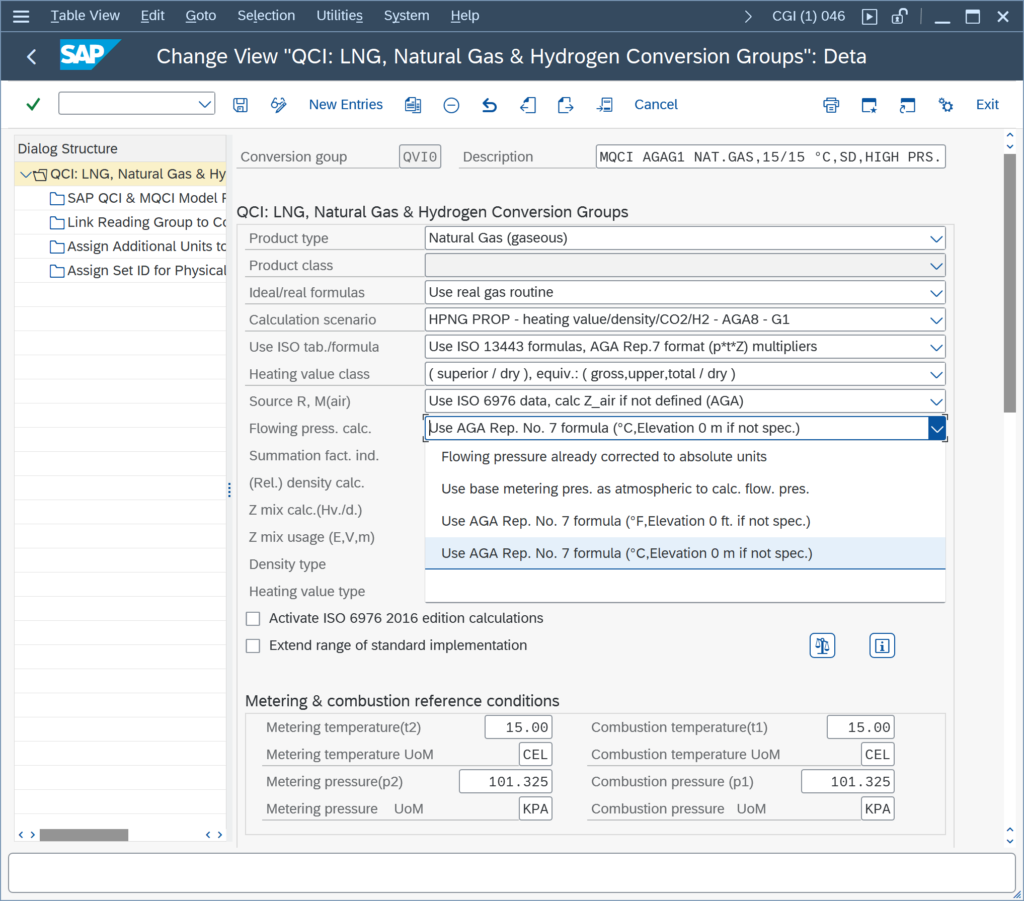Open the Calculation scenario dropdown

pyautogui.click(x=936, y=320)
